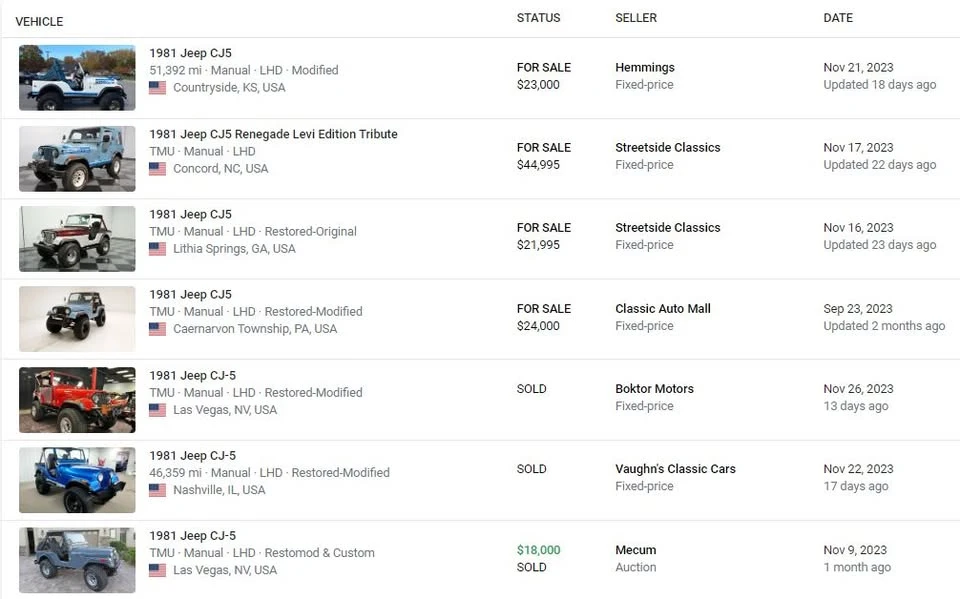Image resolution: width=960 pixels, height=599 pixels.
Task: Click the US flag icon beside Nashville, IL
Action: 157,490
